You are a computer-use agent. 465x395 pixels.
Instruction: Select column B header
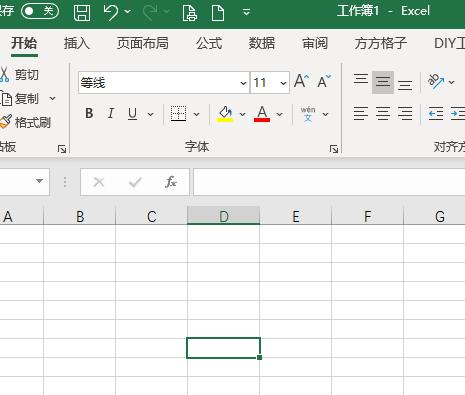point(80,216)
